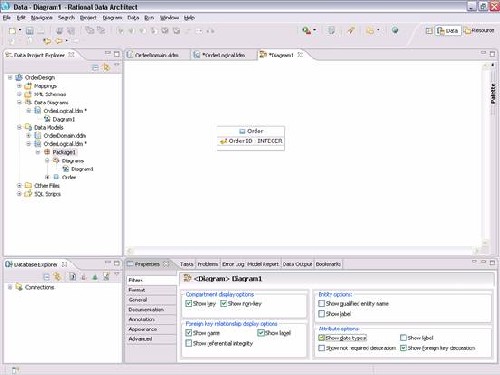Minimize the Data Project Explorer panel
Screen dimensions: 500x375
[108, 53]
